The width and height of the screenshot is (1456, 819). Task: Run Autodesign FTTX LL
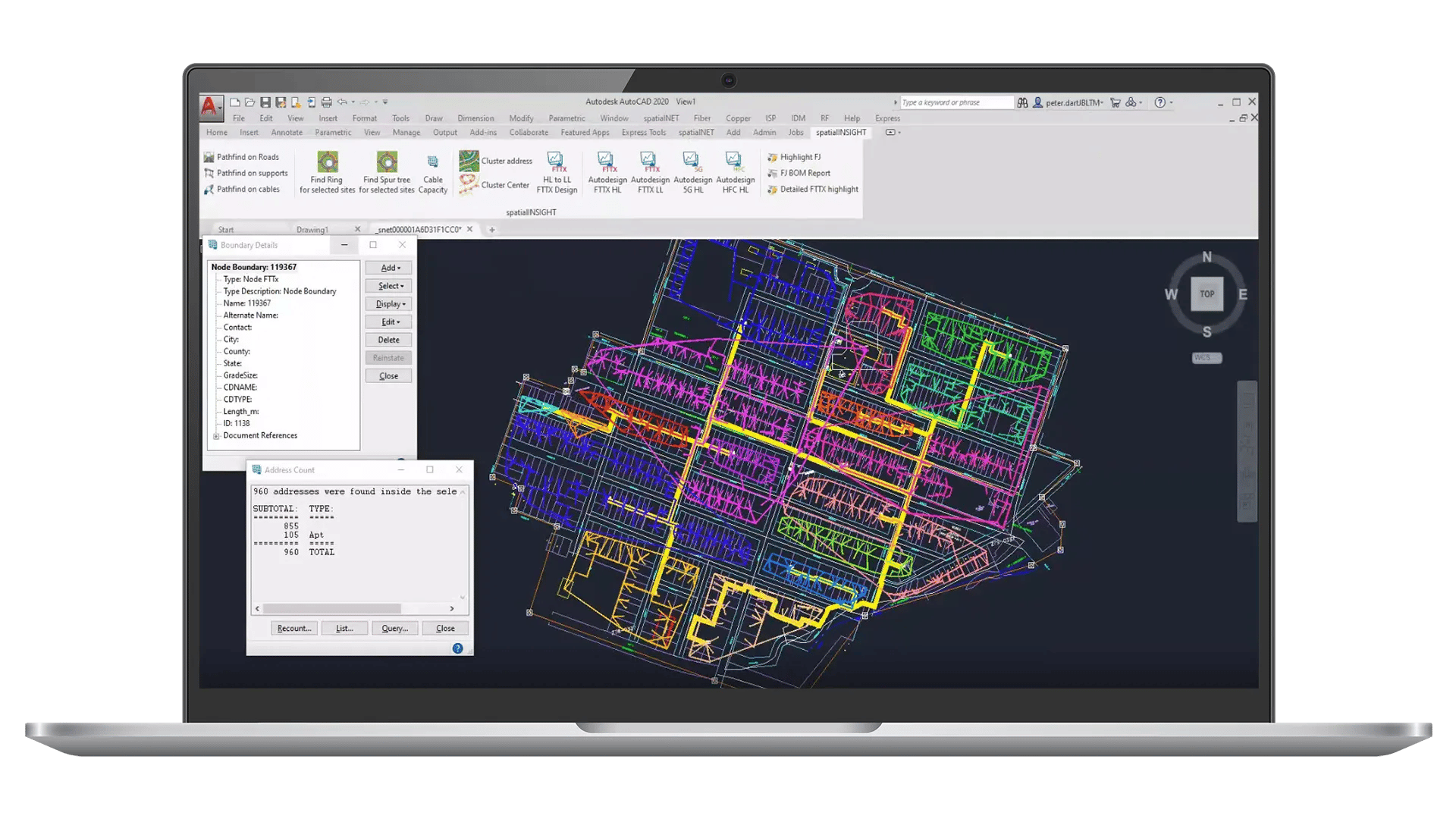point(650,172)
